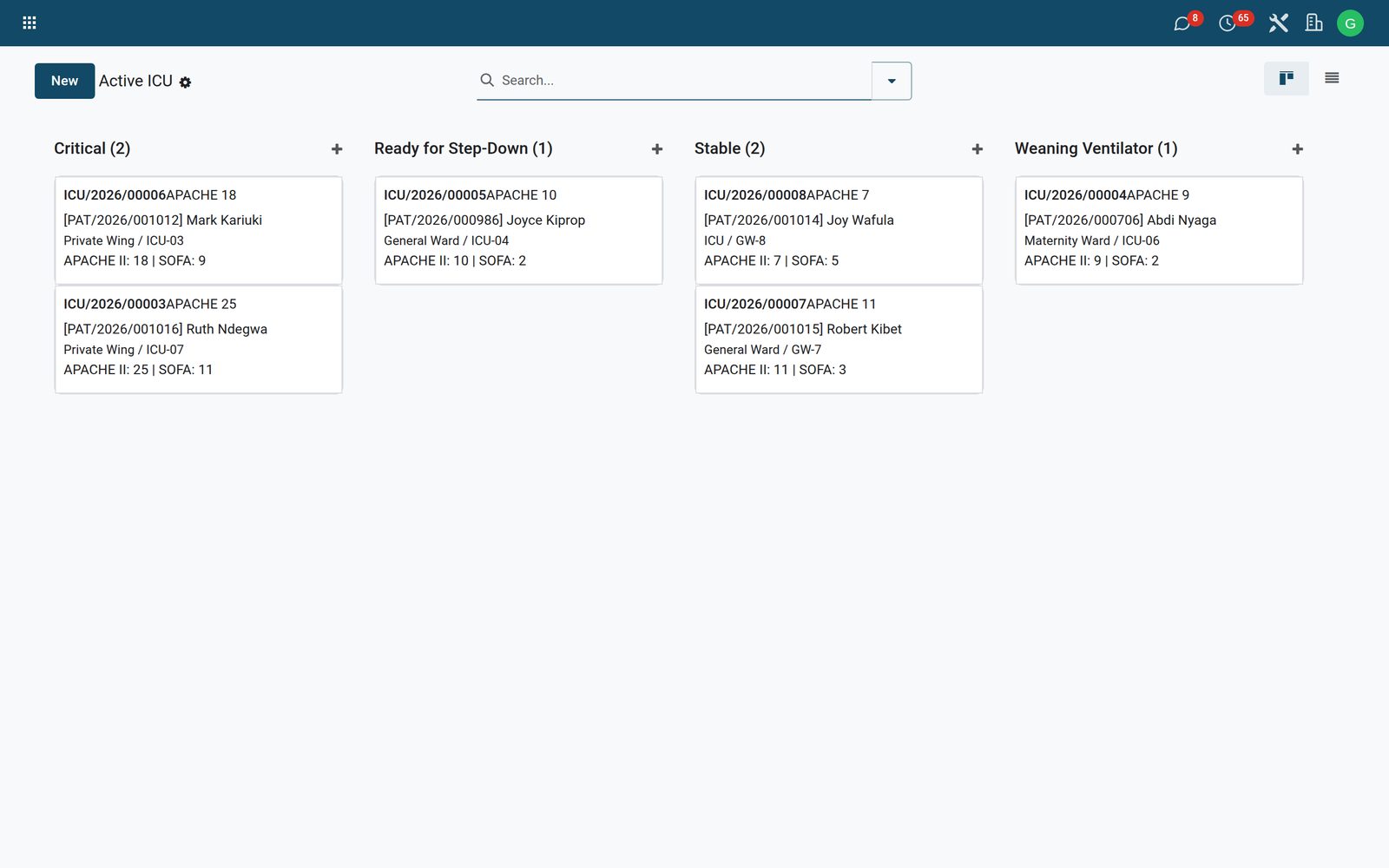
Task: Open Robert Kibet's ICU card
Action: click(x=839, y=339)
